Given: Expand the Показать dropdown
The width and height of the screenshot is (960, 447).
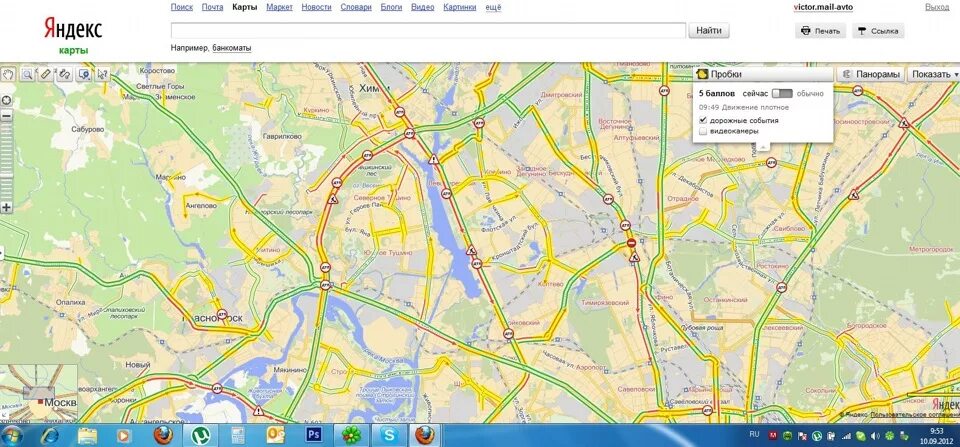Looking at the screenshot, I should click(934, 74).
